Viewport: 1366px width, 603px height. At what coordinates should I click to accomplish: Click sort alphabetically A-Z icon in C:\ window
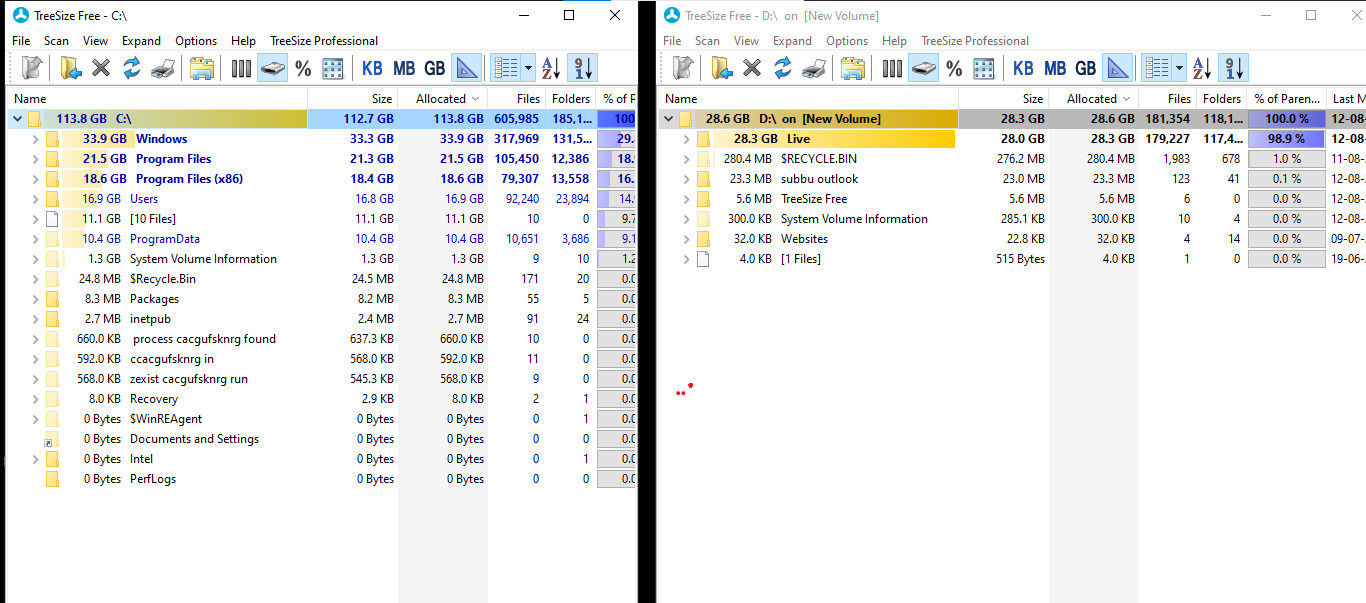click(x=551, y=68)
